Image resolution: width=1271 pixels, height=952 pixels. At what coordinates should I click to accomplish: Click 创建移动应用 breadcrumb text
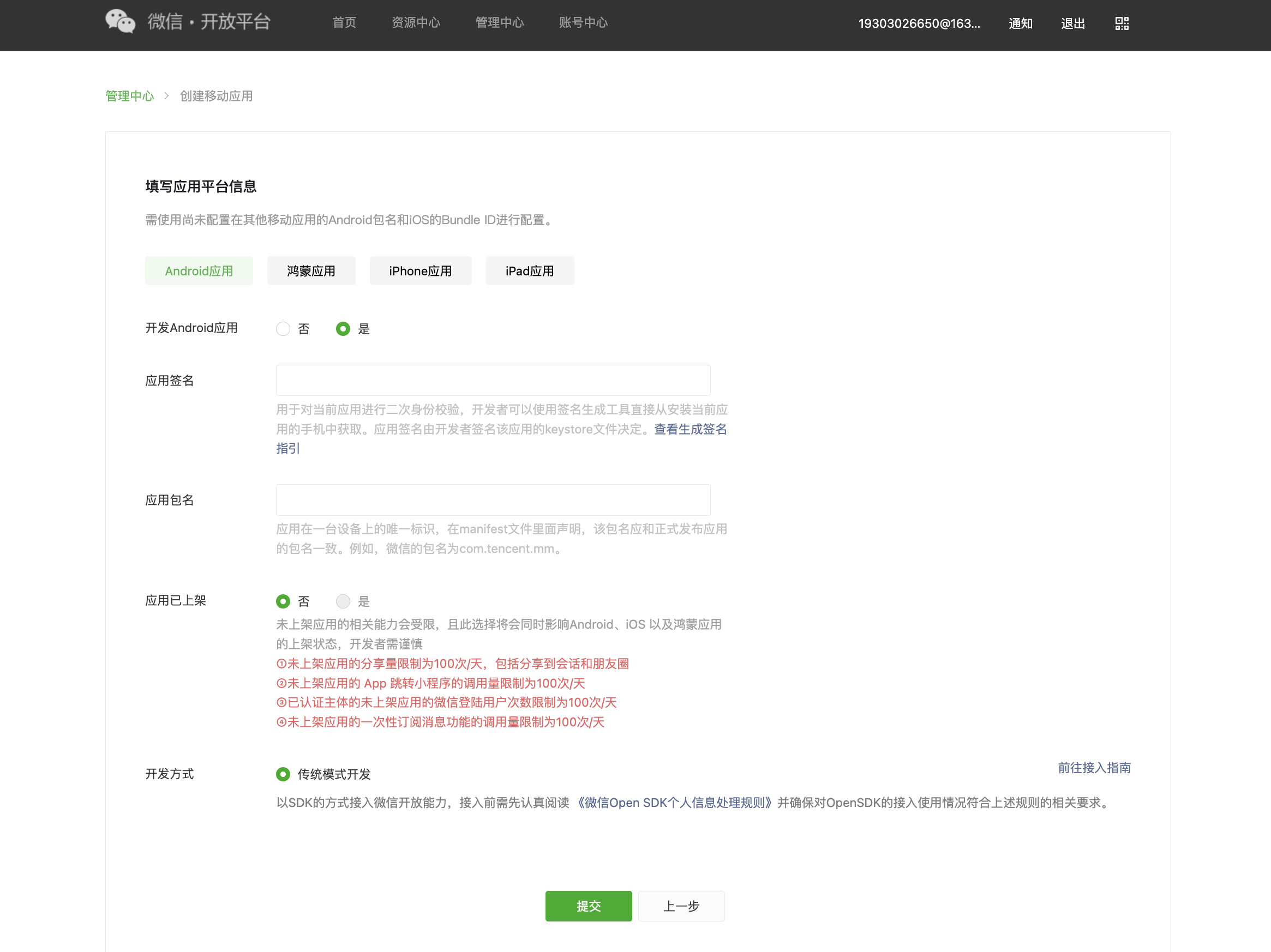pyautogui.click(x=216, y=96)
